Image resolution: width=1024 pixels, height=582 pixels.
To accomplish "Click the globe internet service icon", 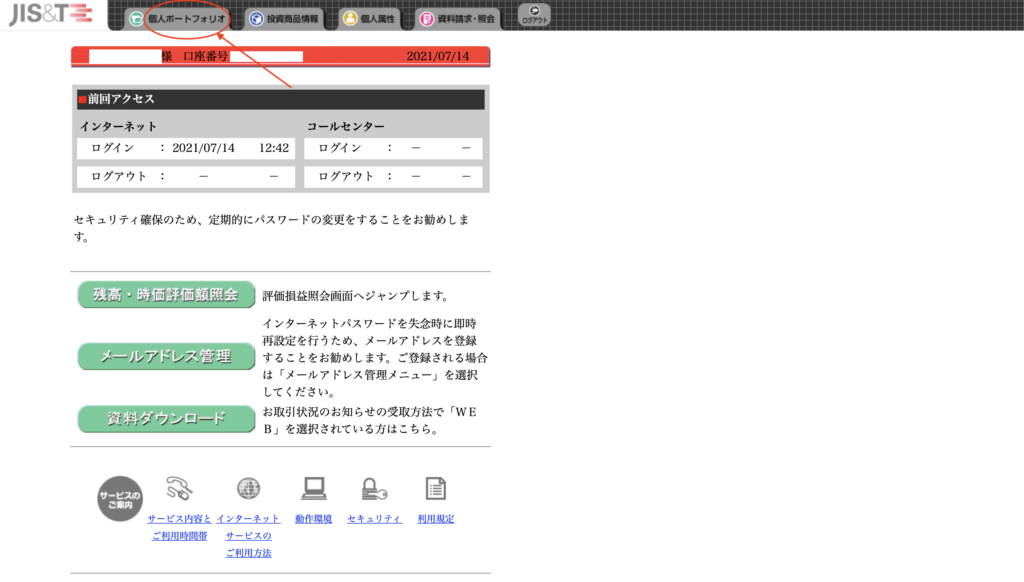I will click(x=248, y=488).
